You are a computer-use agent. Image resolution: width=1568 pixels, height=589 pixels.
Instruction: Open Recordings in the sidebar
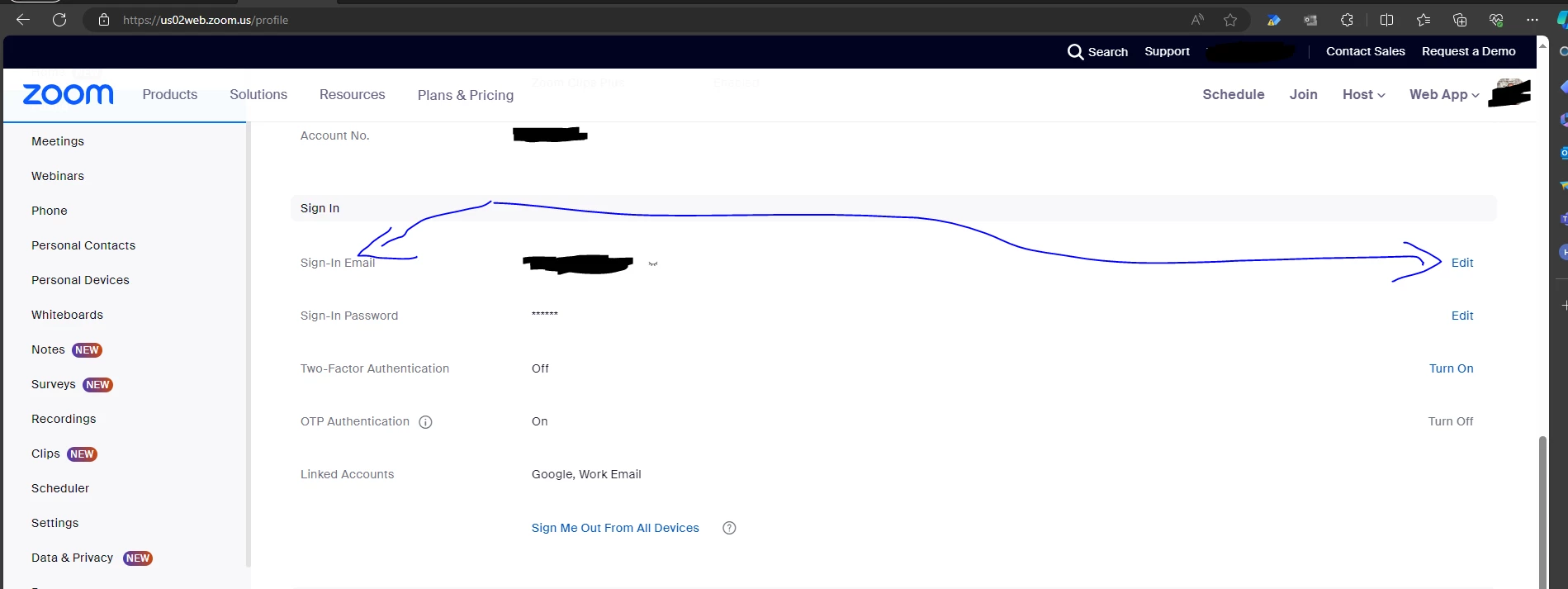click(x=64, y=419)
